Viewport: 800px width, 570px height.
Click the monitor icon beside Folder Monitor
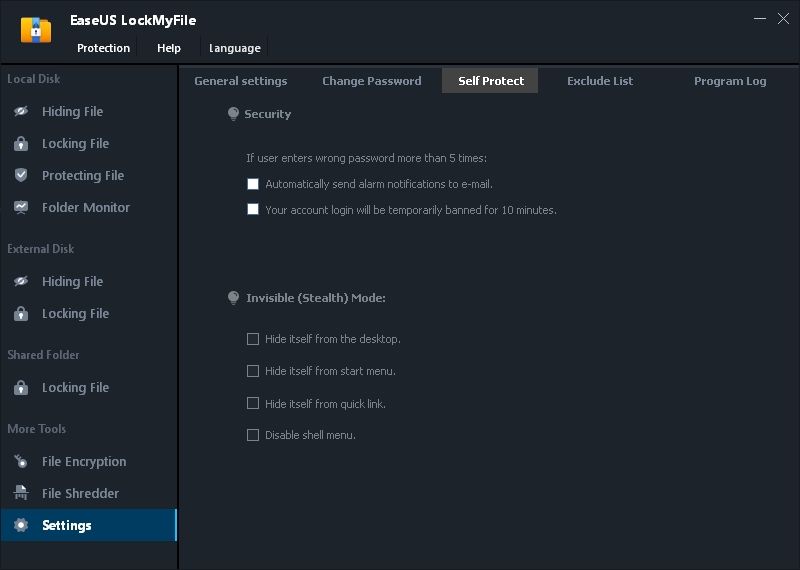pos(21,207)
